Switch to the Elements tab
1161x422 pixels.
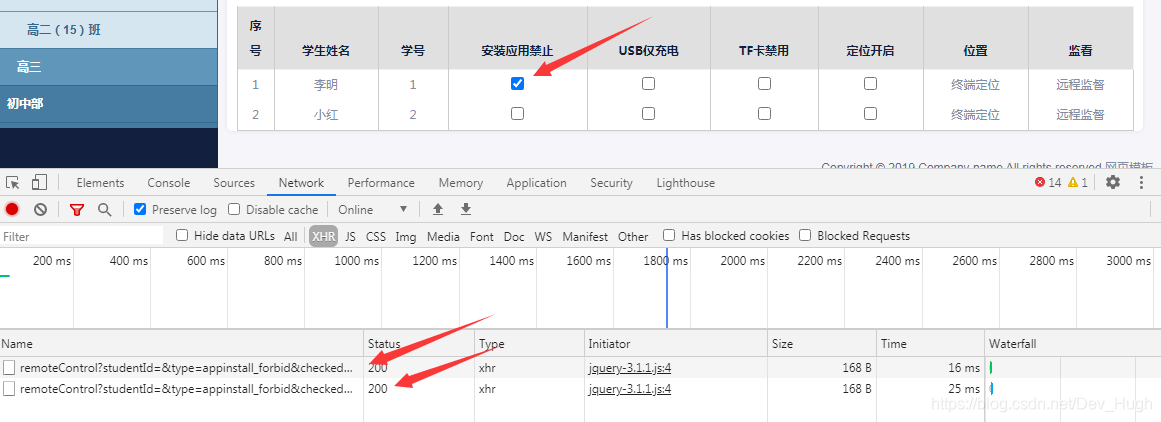[100, 183]
